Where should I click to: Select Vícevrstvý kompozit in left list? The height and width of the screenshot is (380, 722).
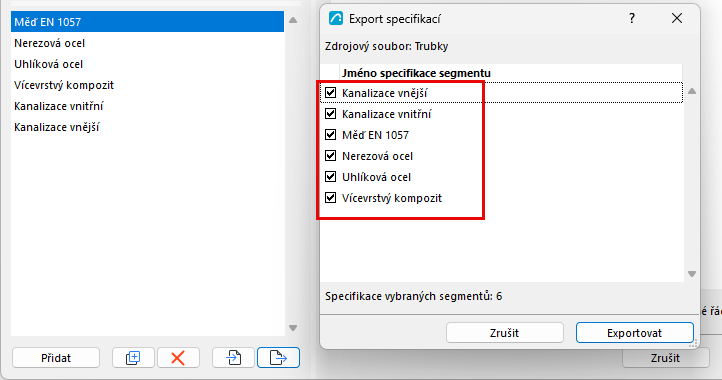tap(147, 85)
